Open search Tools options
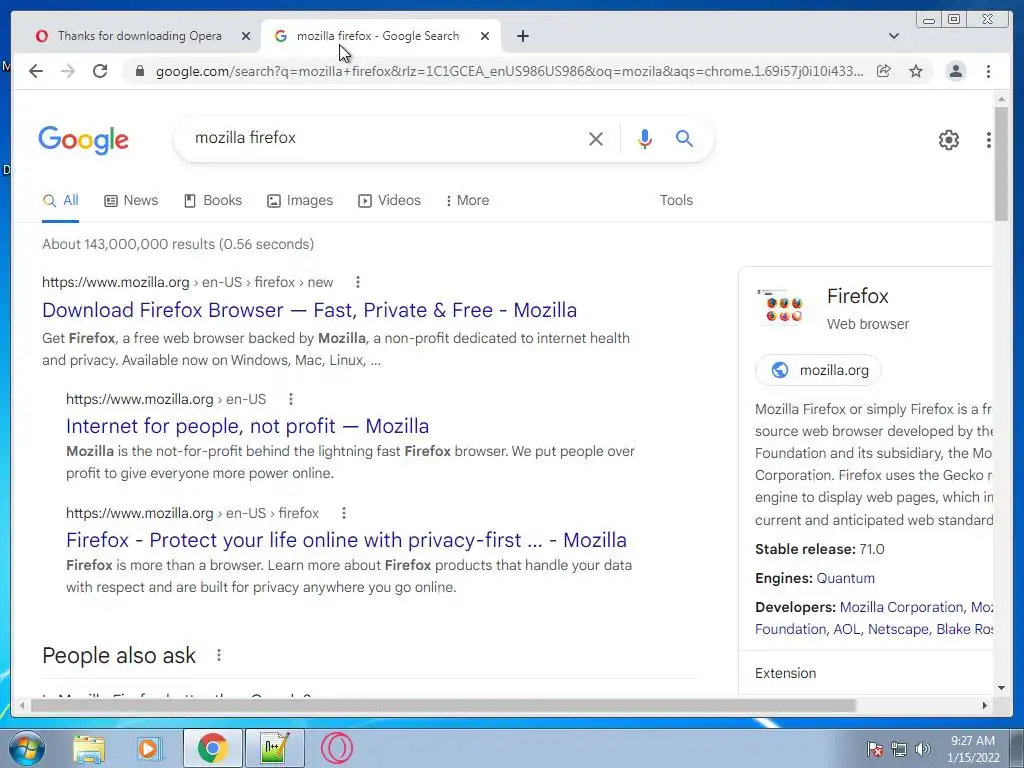Image resolution: width=1024 pixels, height=768 pixels. [x=676, y=200]
